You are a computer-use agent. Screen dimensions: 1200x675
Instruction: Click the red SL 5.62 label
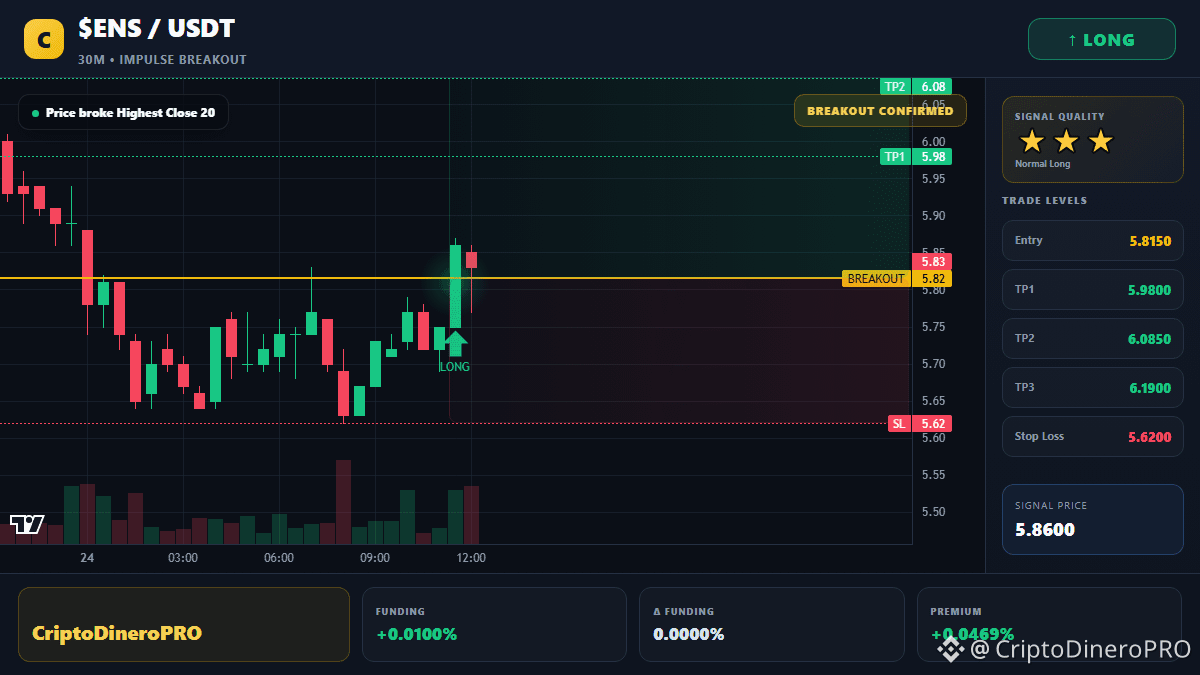[920, 424]
